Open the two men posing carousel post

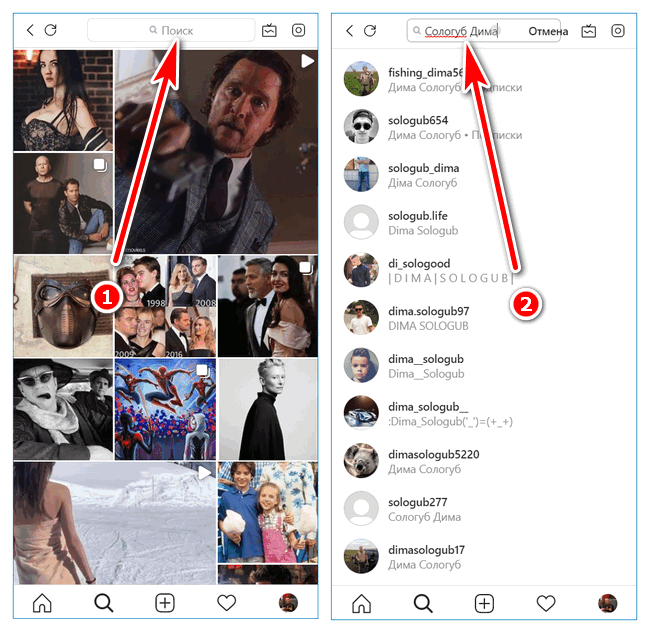[x=63, y=203]
